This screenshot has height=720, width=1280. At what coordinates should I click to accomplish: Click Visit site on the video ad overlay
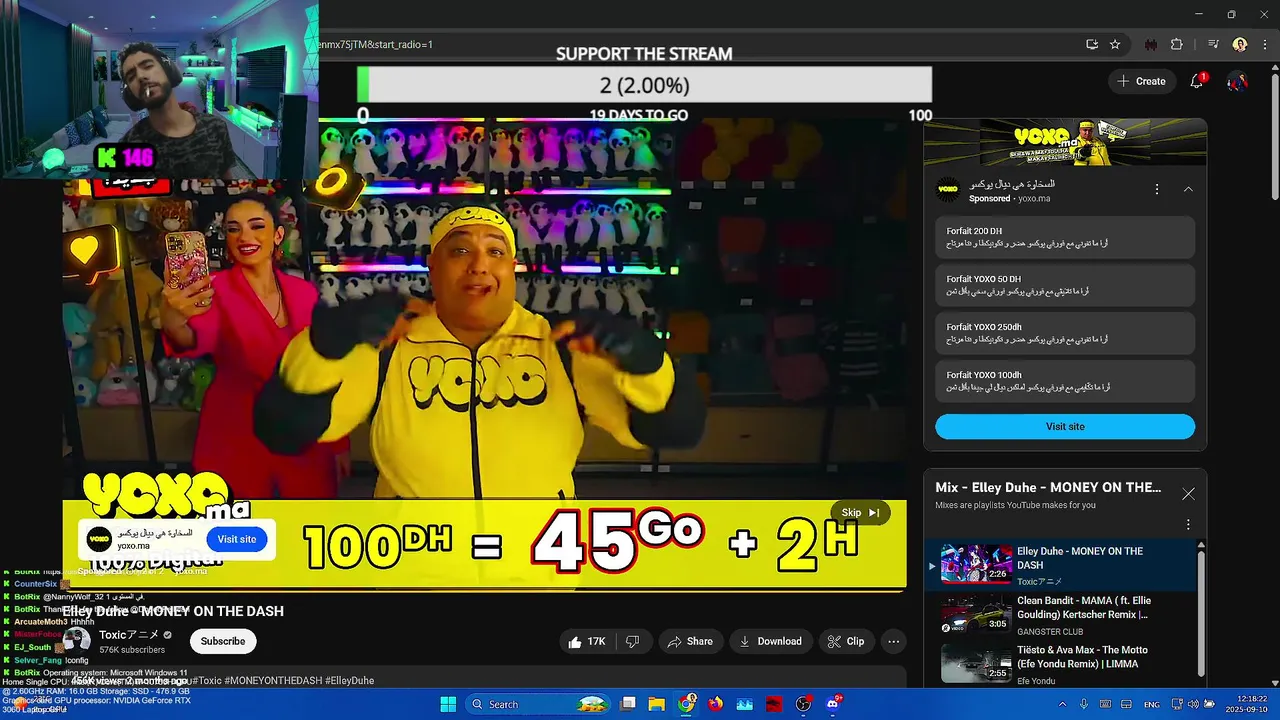237,539
